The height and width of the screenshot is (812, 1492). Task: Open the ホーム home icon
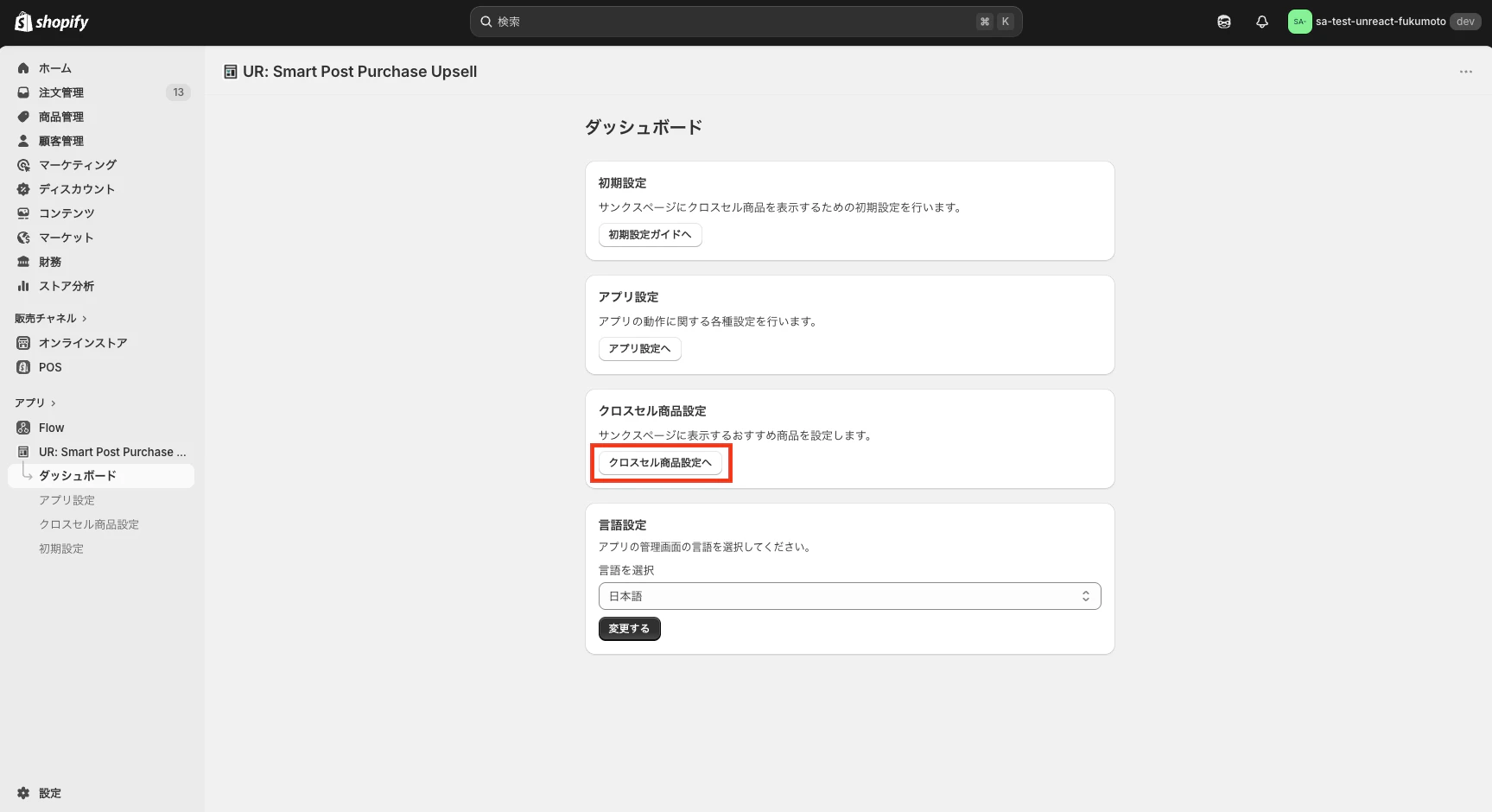(23, 68)
